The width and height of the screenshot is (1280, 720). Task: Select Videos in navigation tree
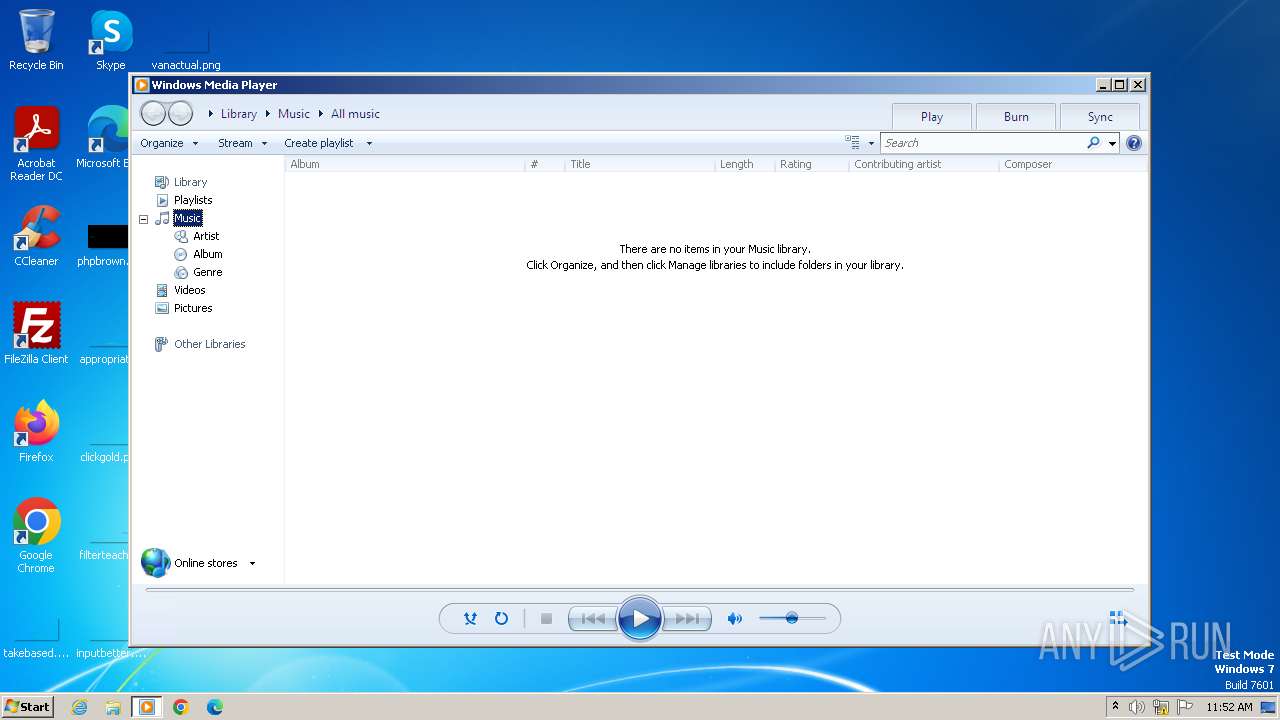point(189,290)
